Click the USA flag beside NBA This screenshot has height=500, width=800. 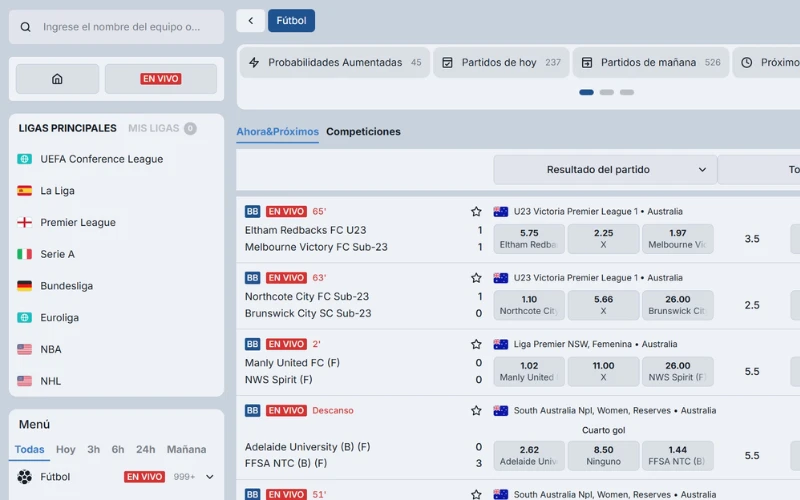24,349
